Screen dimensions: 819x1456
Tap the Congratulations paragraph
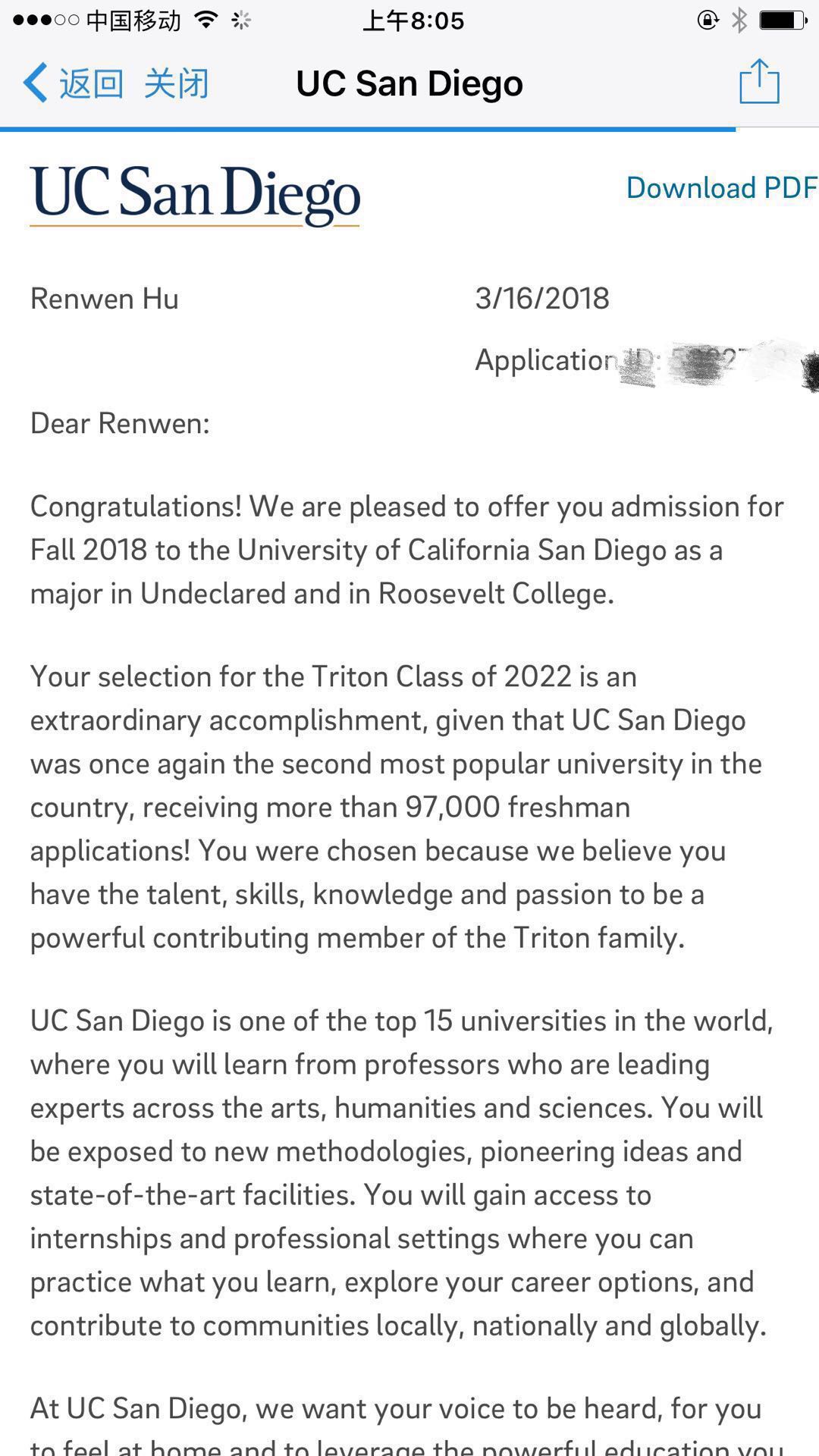coord(406,550)
